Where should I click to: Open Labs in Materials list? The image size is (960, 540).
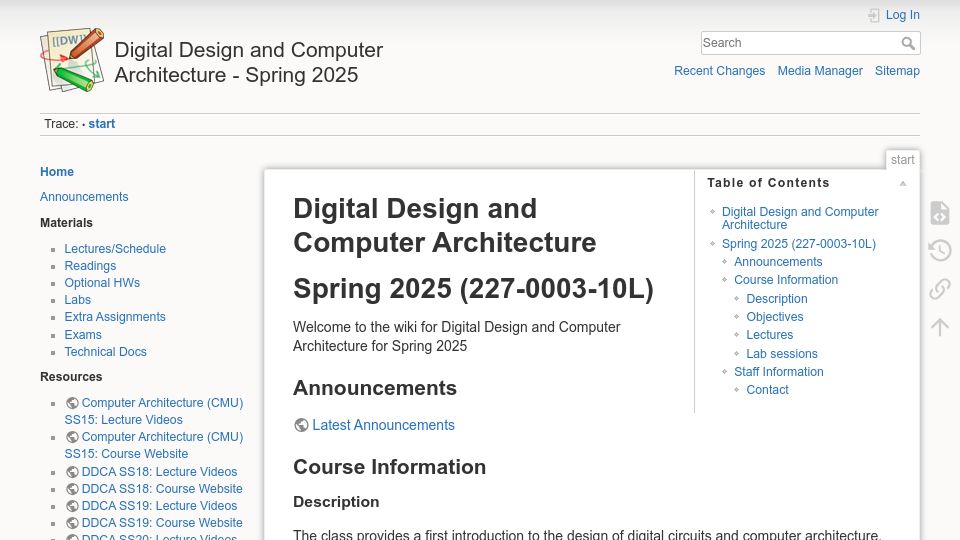click(78, 300)
